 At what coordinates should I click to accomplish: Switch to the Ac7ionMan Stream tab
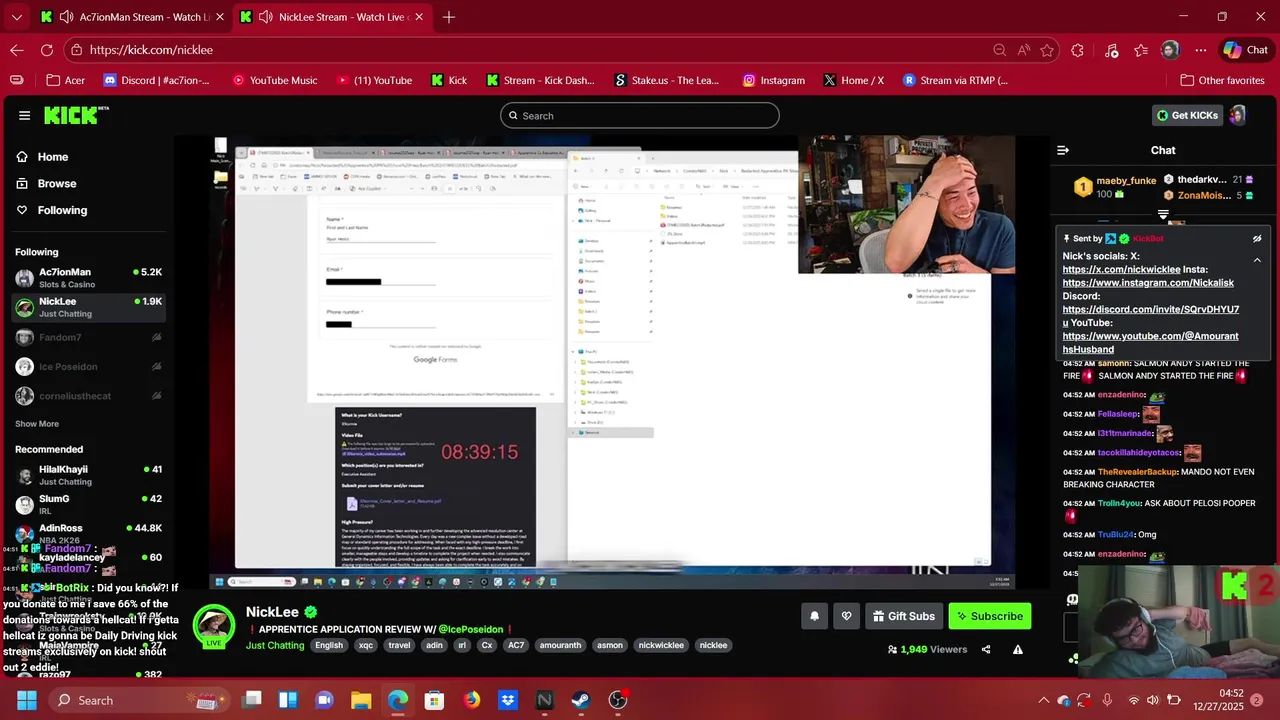tap(131, 17)
